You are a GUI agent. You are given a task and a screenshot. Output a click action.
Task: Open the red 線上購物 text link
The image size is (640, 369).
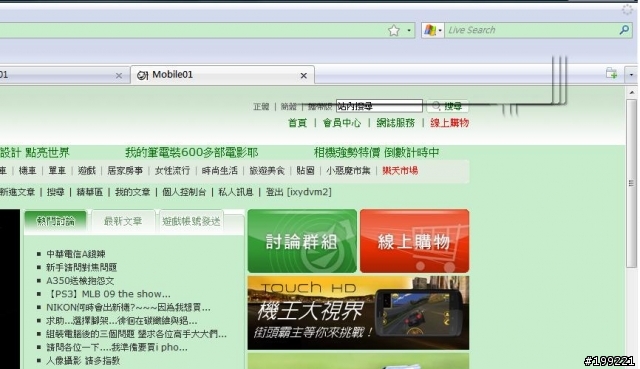point(449,123)
